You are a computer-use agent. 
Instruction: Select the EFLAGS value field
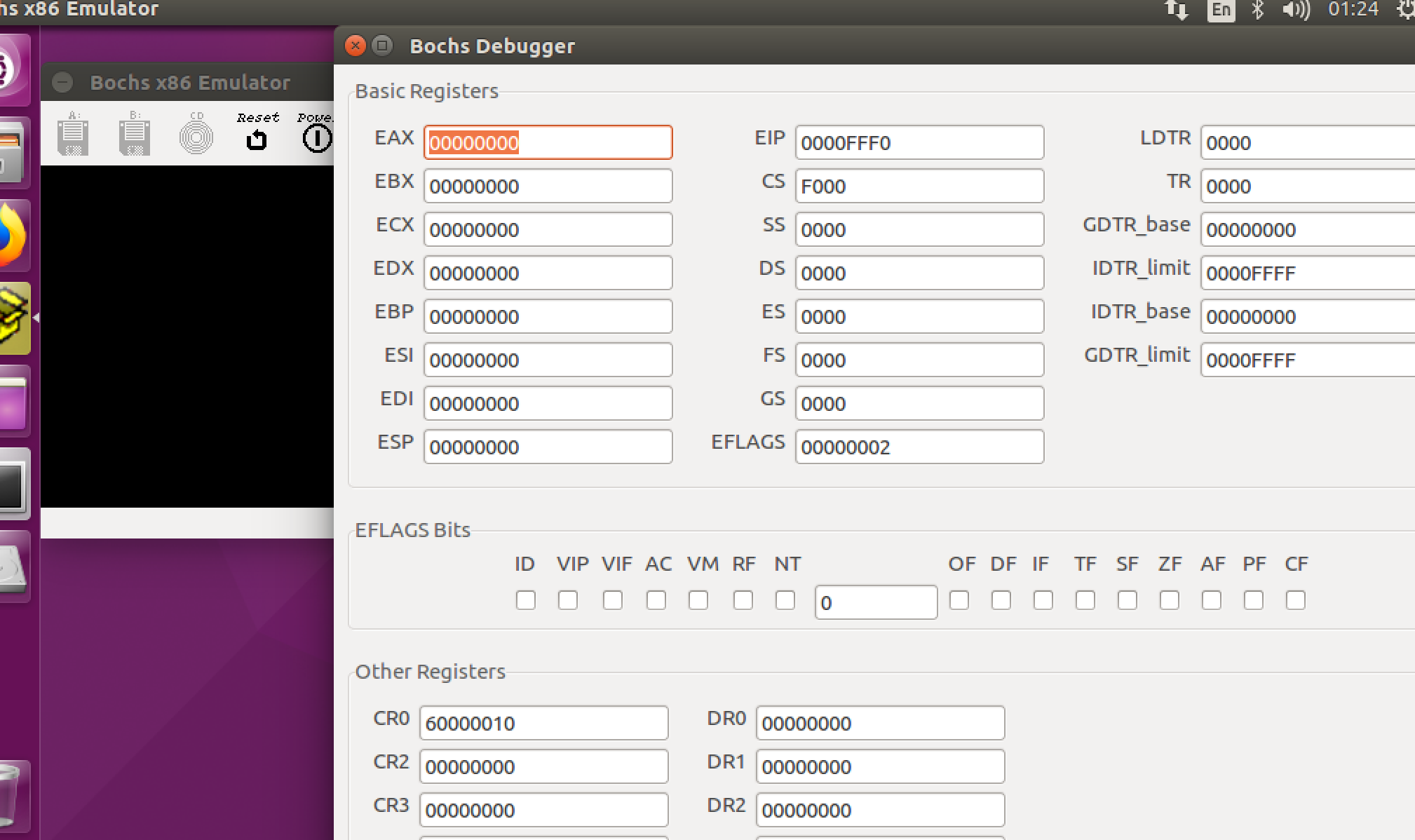pos(919,447)
